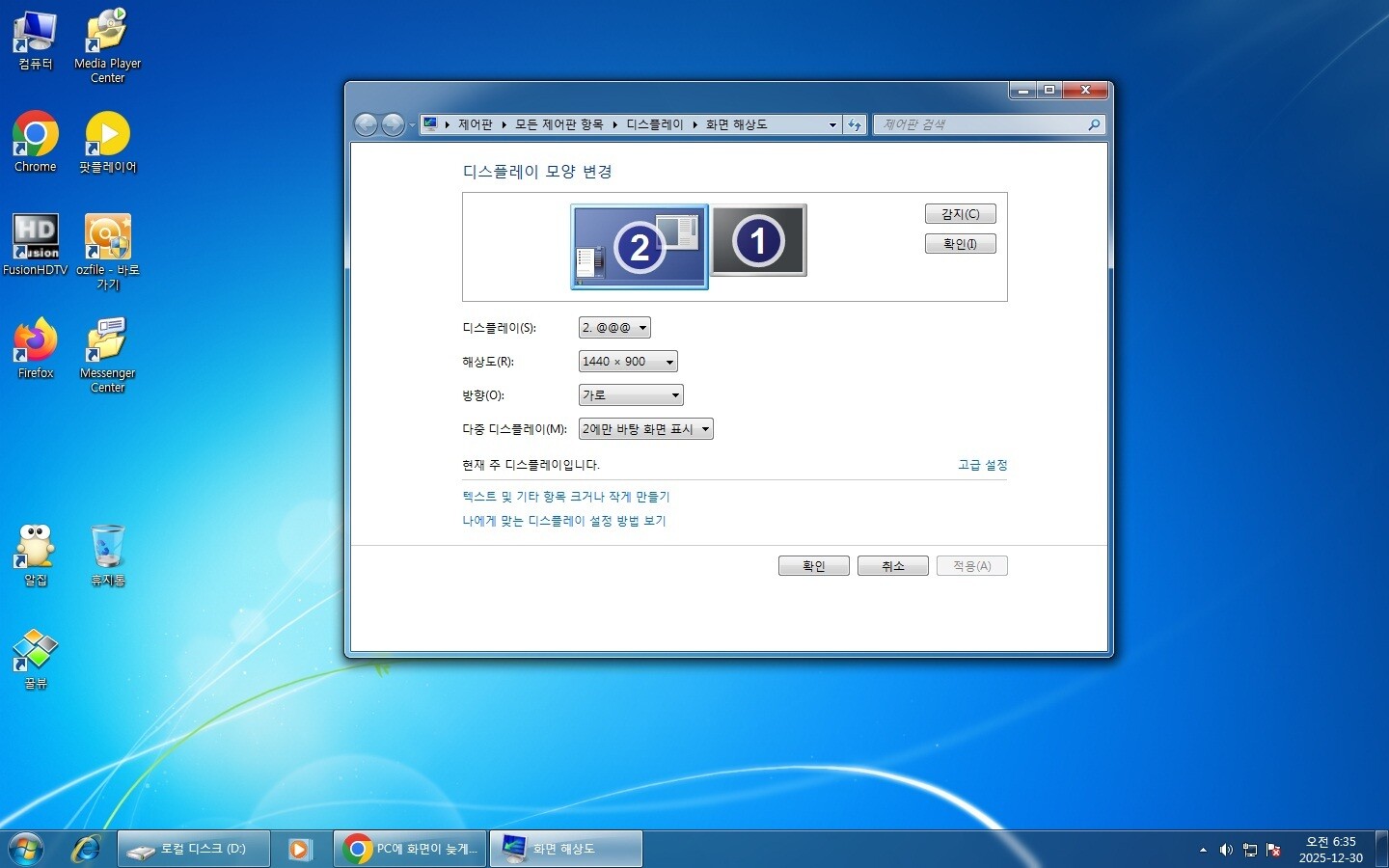Click the 감지(C) detect button

click(x=960, y=214)
